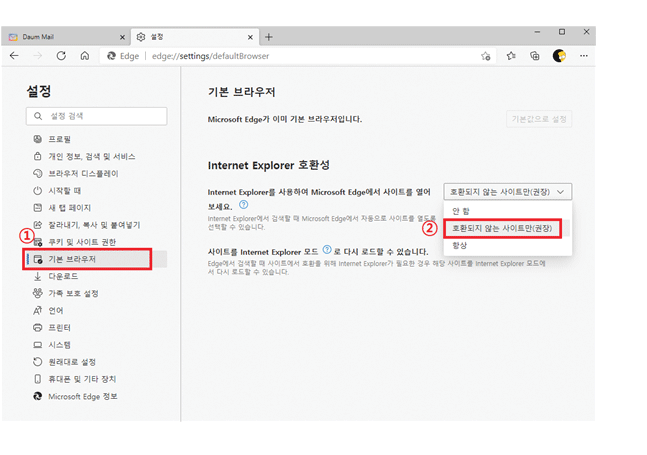Open 프로필 settings section
This screenshot has height=455, width=647.
click(x=59, y=139)
